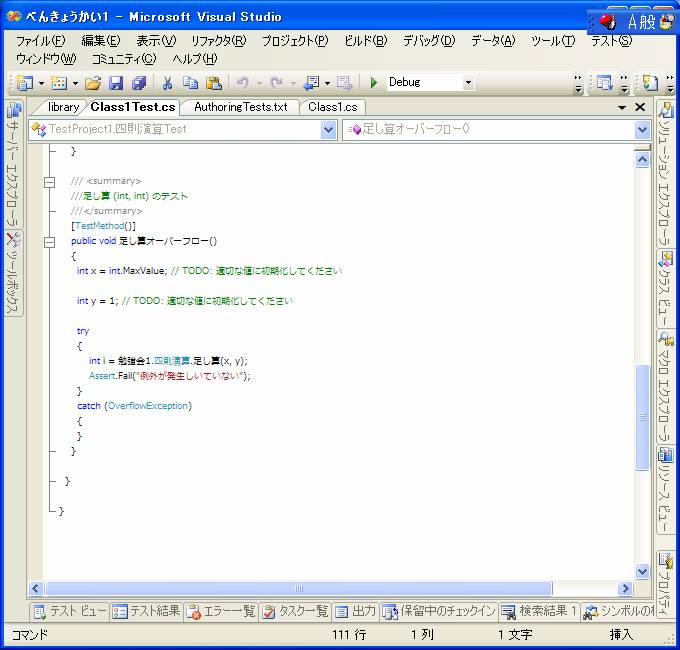Open the エラー一覧 panel tab
This screenshot has width=680, height=650.
[x=222, y=611]
